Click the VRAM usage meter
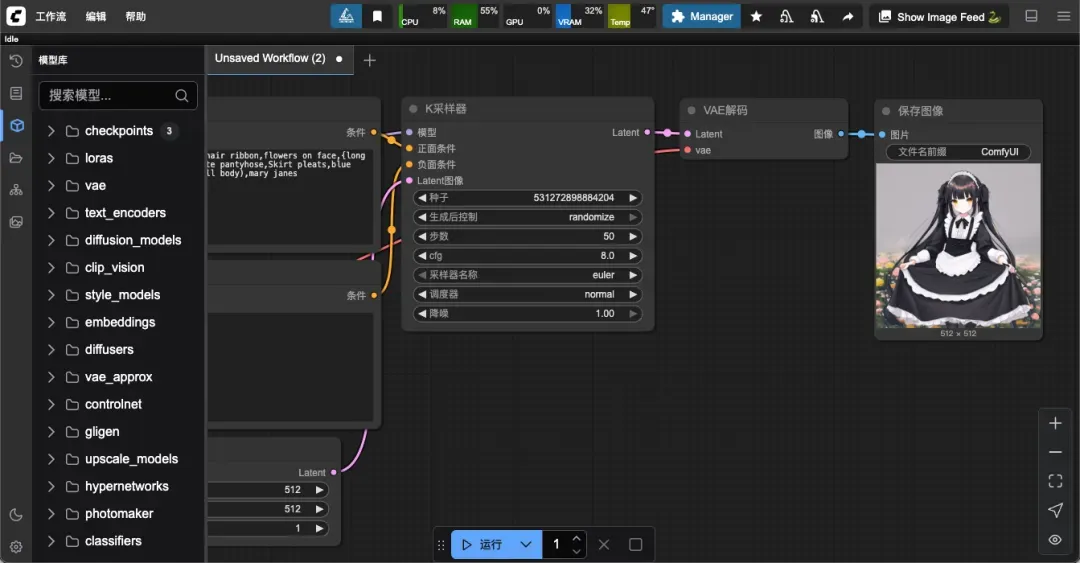Screen dimensions: 1080x563 pos(579,16)
